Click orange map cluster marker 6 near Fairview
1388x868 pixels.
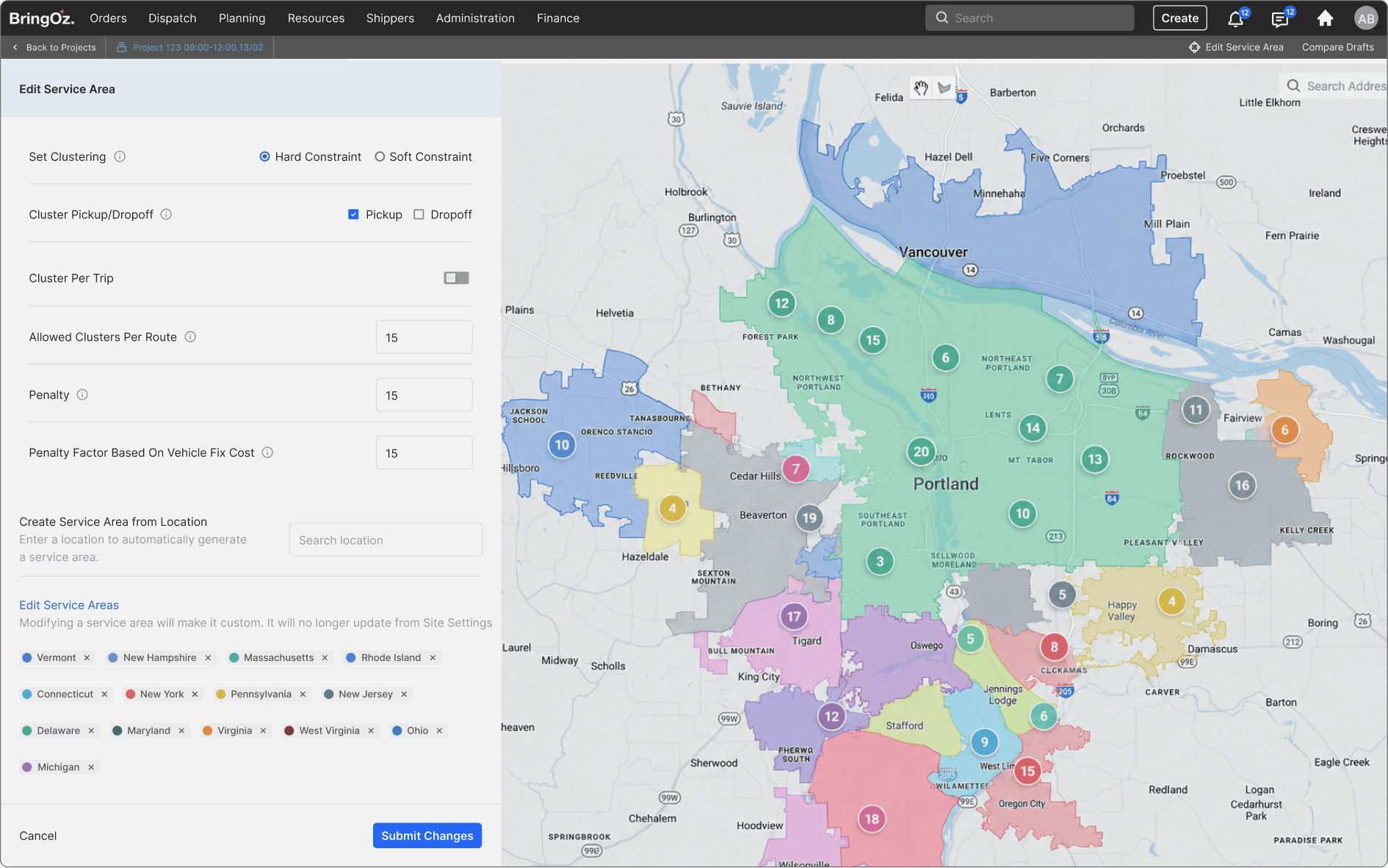pos(1284,430)
